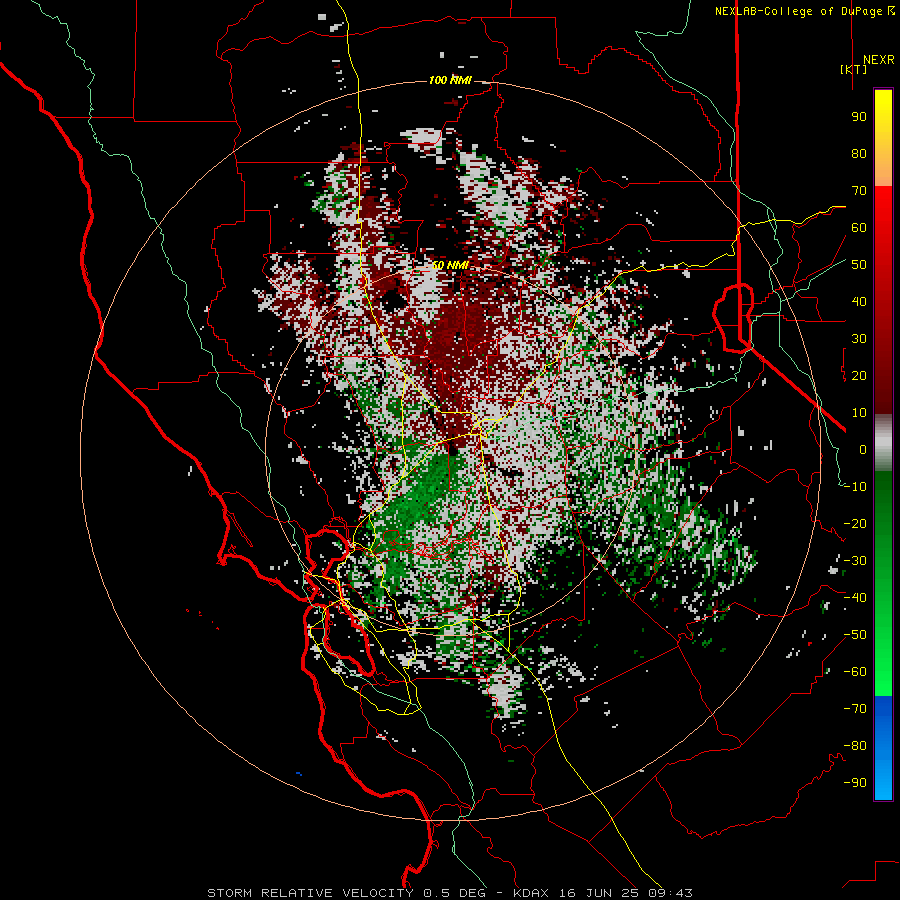
Task: Click the 70 value on velocity scale
Action: pos(859,191)
